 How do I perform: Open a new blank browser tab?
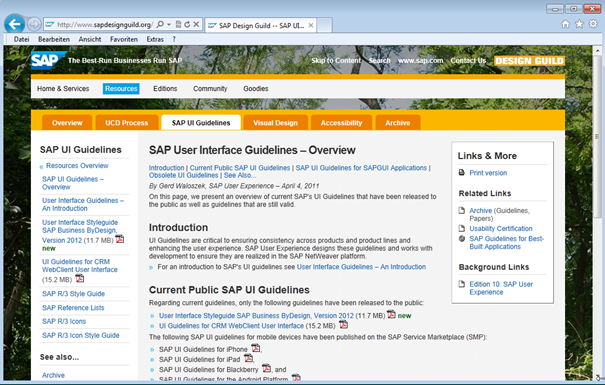click(324, 25)
